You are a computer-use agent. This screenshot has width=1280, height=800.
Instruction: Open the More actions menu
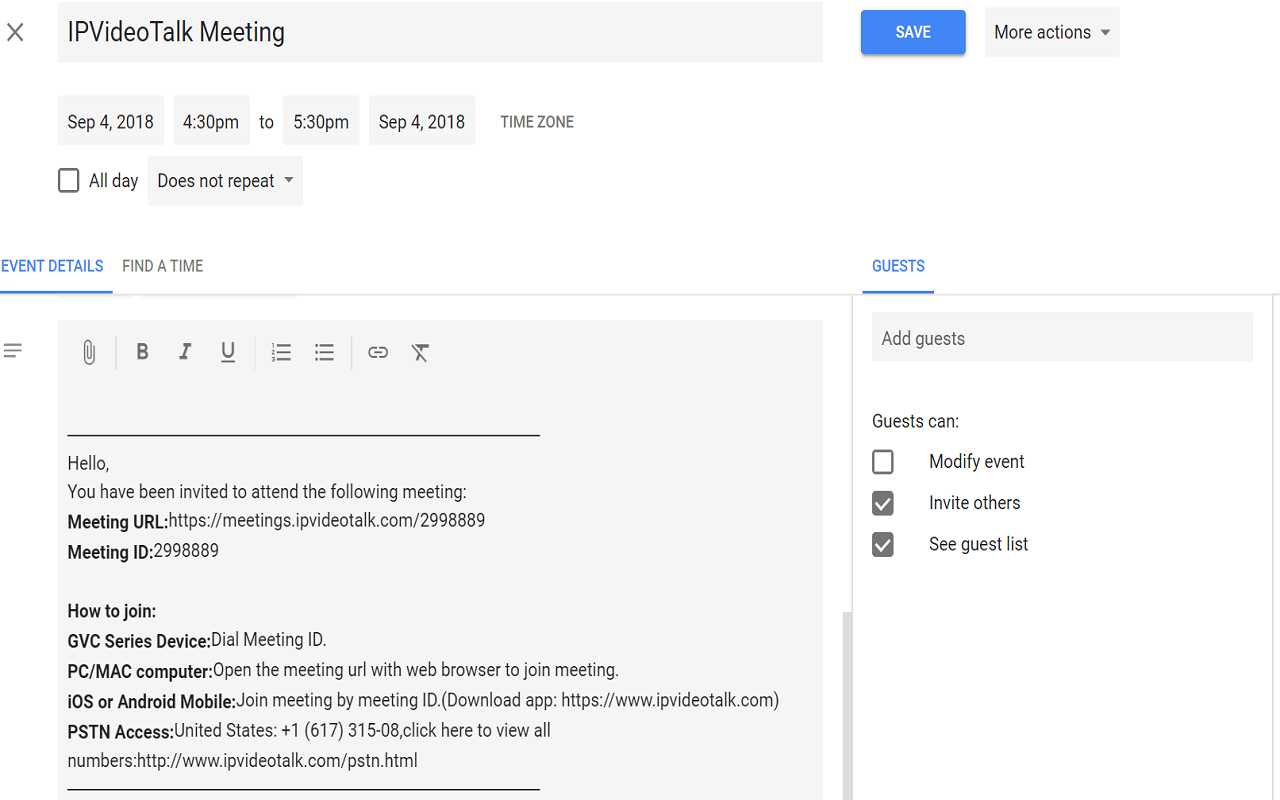[x=1052, y=31]
